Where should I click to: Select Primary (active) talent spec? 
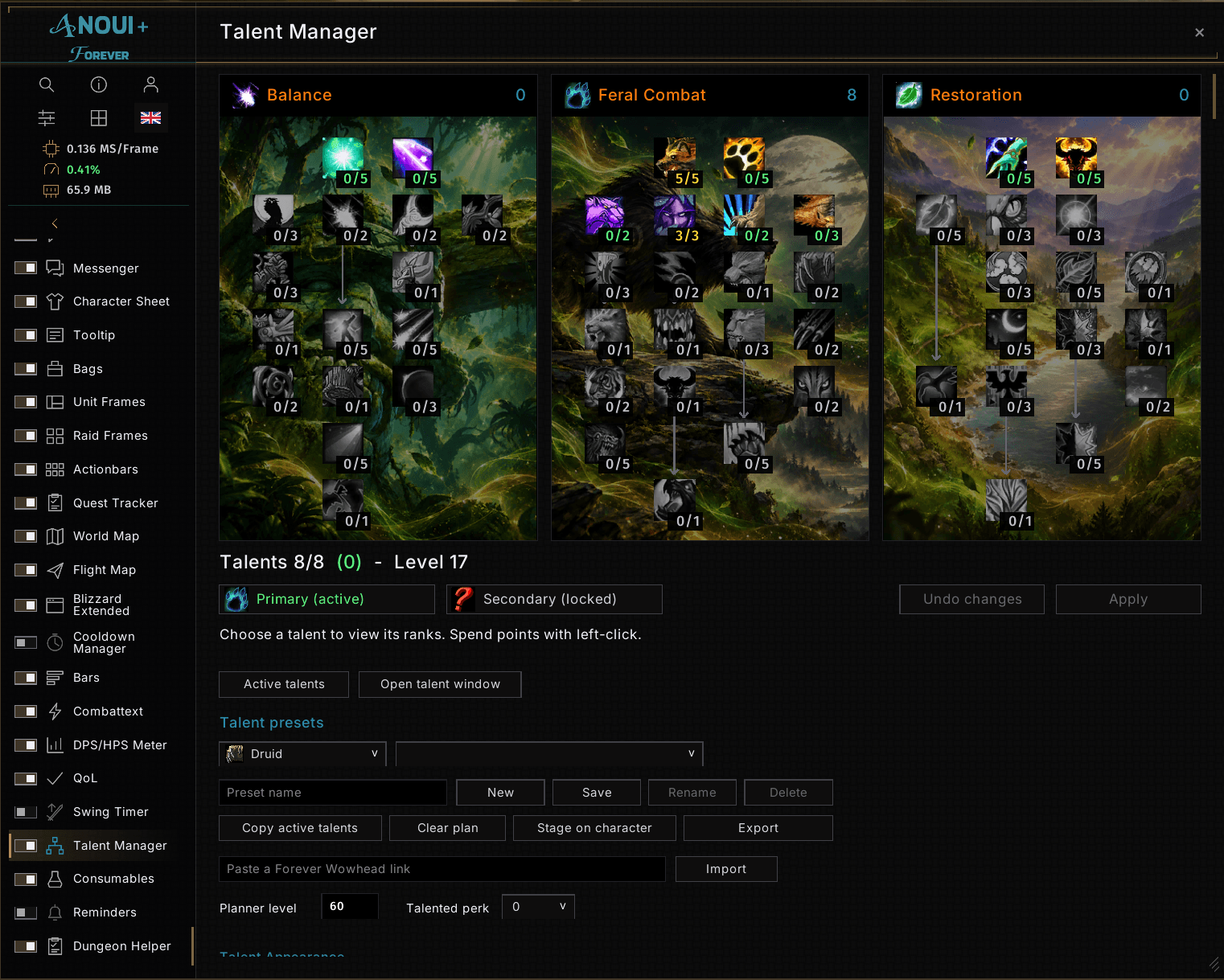(x=327, y=599)
